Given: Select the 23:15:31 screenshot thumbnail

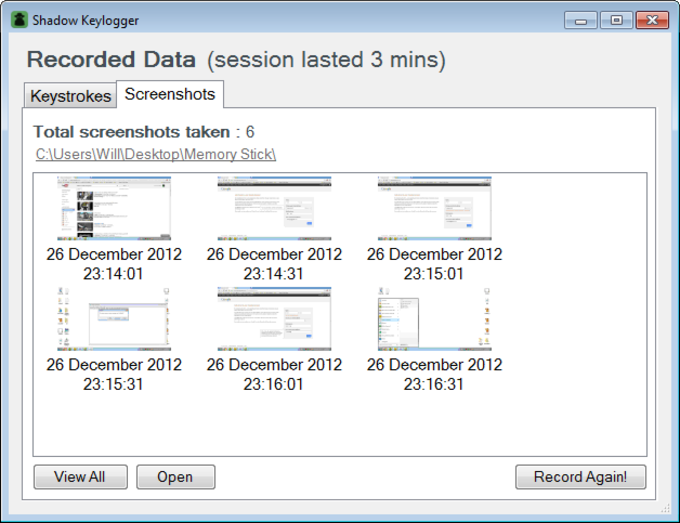Looking at the screenshot, I should [114, 319].
